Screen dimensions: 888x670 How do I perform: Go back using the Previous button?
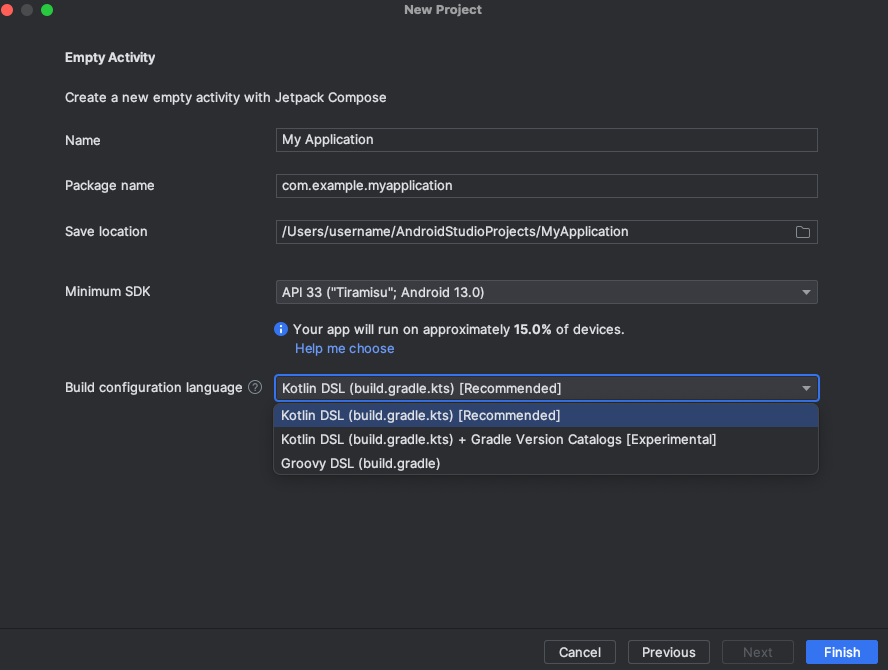668,651
